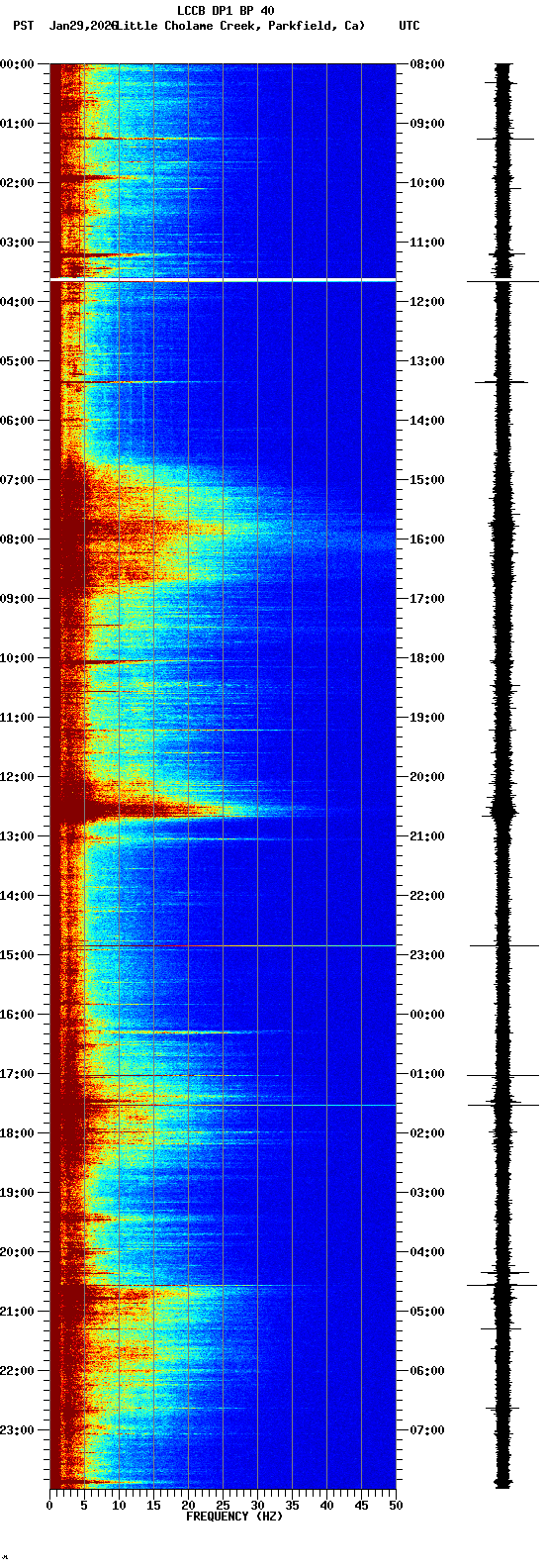546x1568 pixels.
Task: Click the '06:00' UTC time label on right axis
Action: click(427, 1371)
